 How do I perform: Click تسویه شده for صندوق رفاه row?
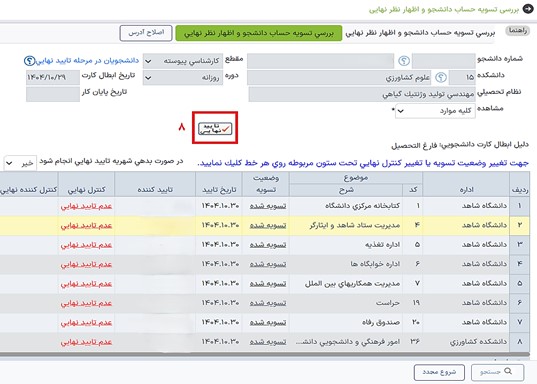click(x=268, y=322)
